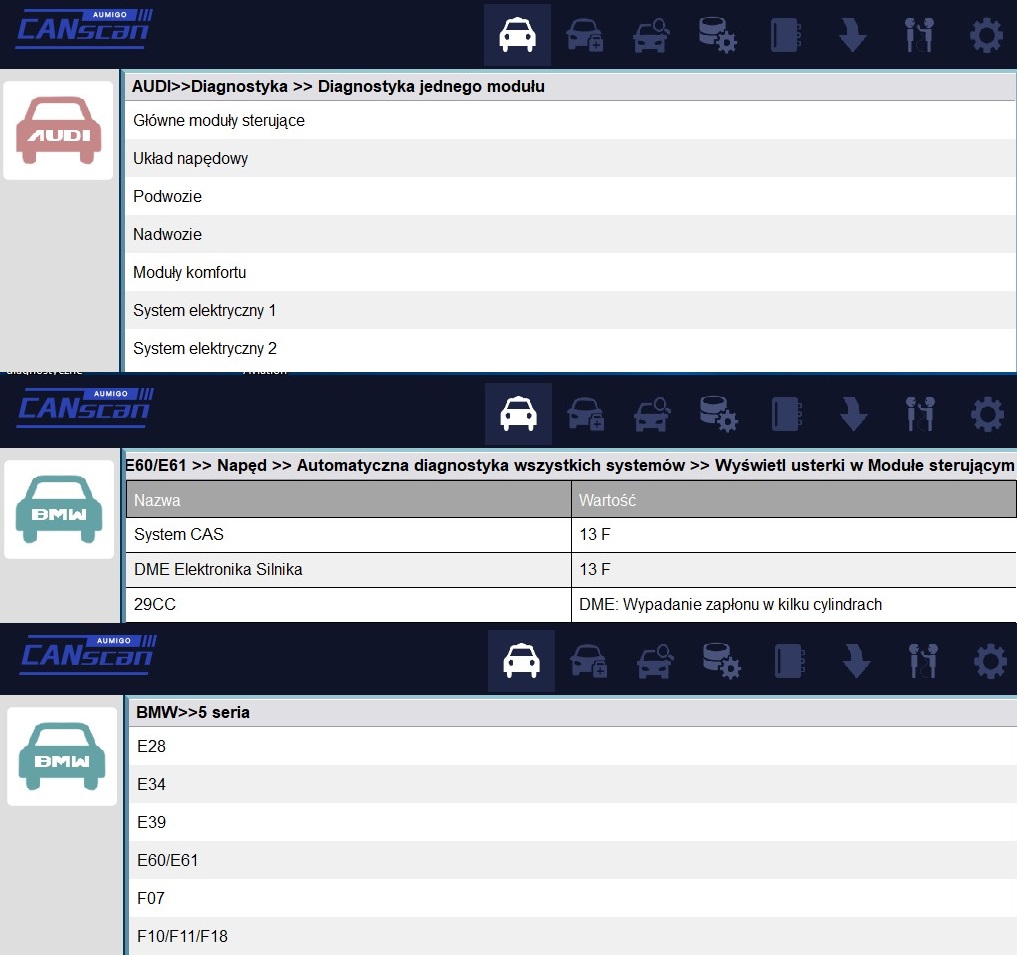Choose E34 model in 5 seria list

573,784
